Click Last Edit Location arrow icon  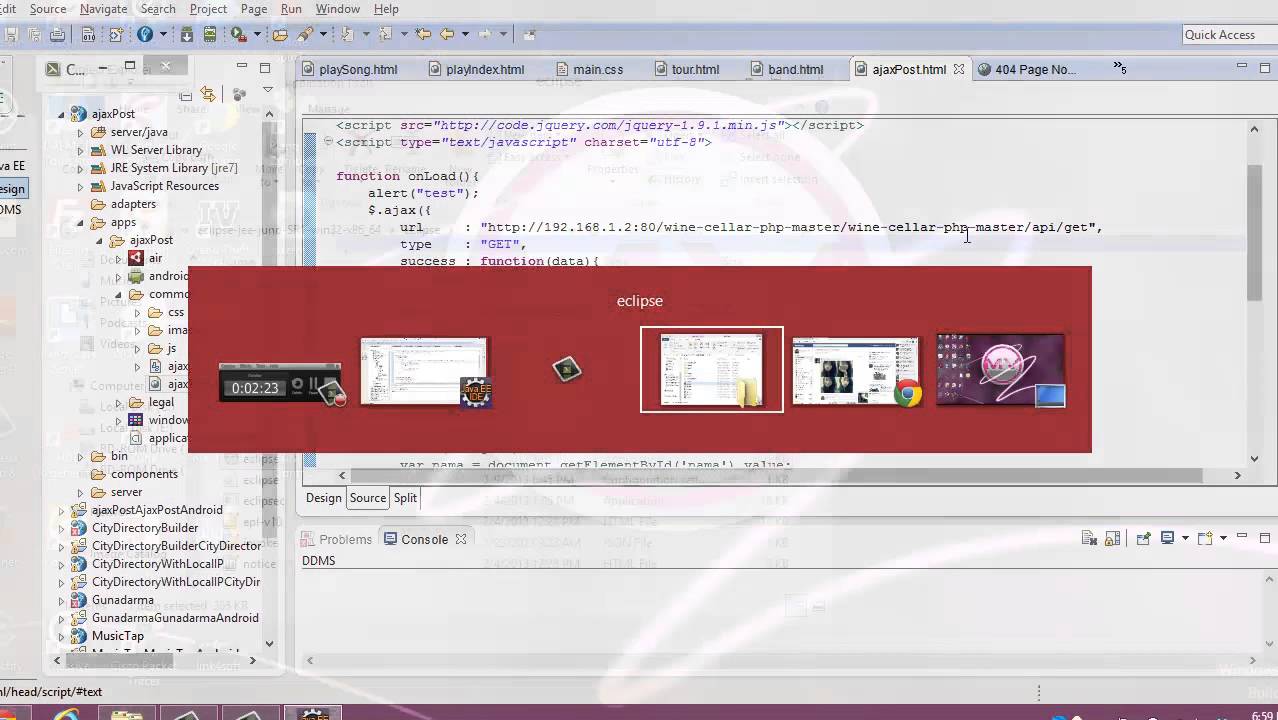(x=423, y=35)
